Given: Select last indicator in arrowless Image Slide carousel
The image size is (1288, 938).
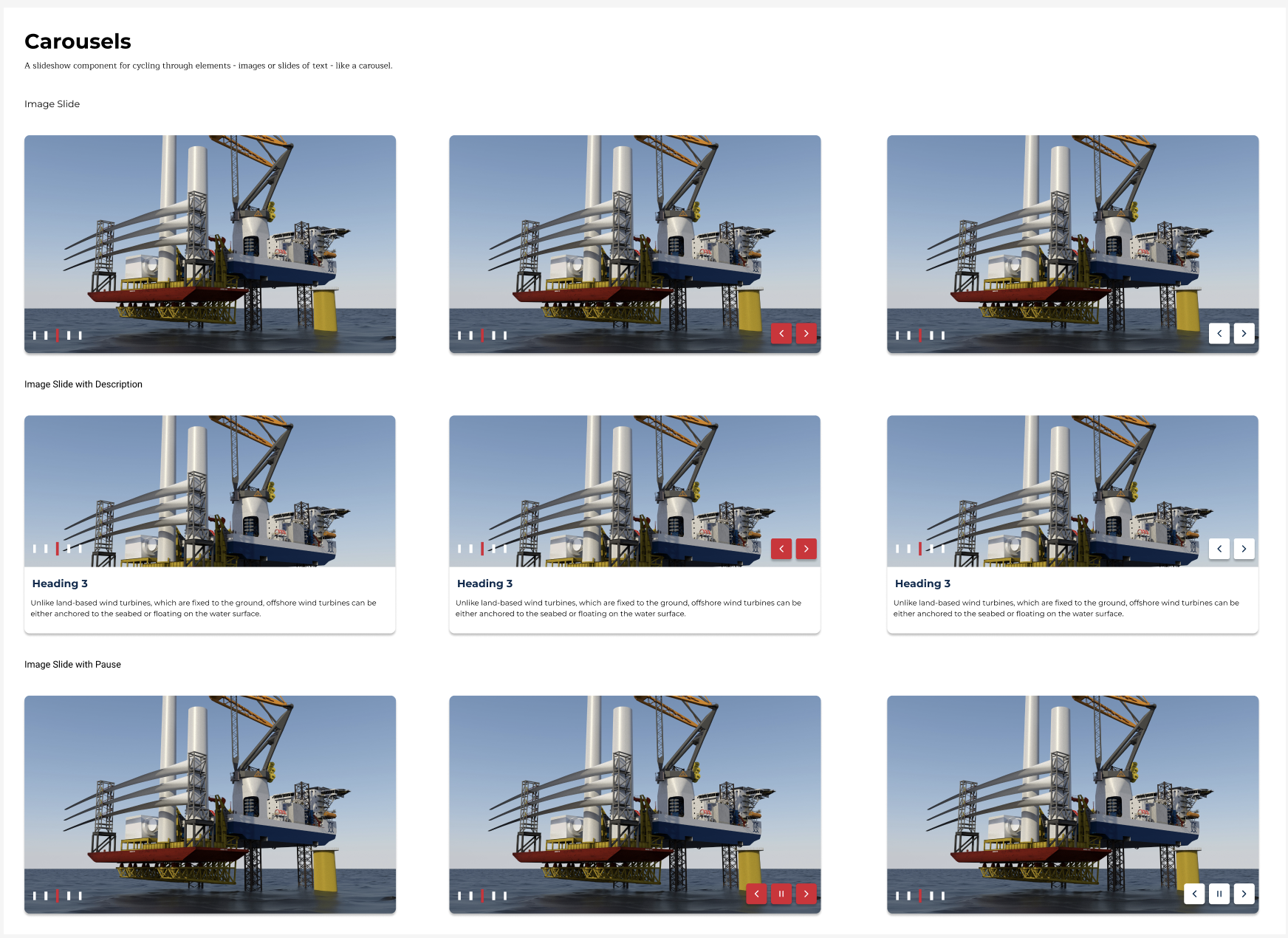Looking at the screenshot, I should (x=80, y=335).
